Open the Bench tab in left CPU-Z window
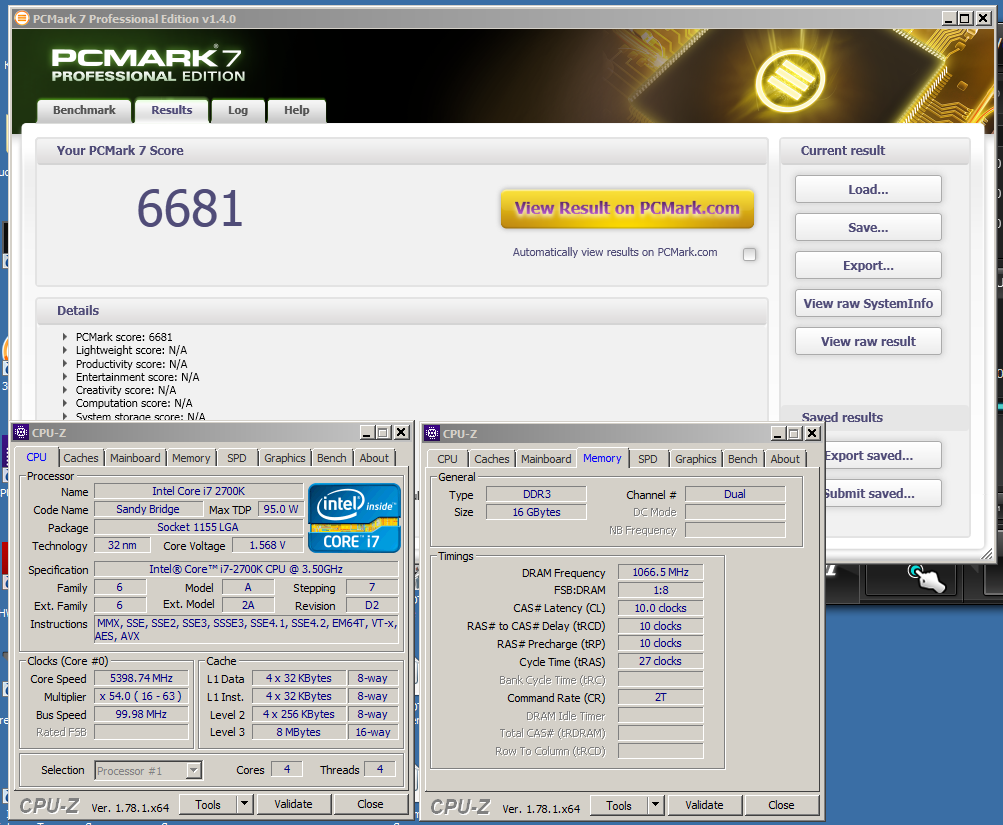 click(331, 458)
